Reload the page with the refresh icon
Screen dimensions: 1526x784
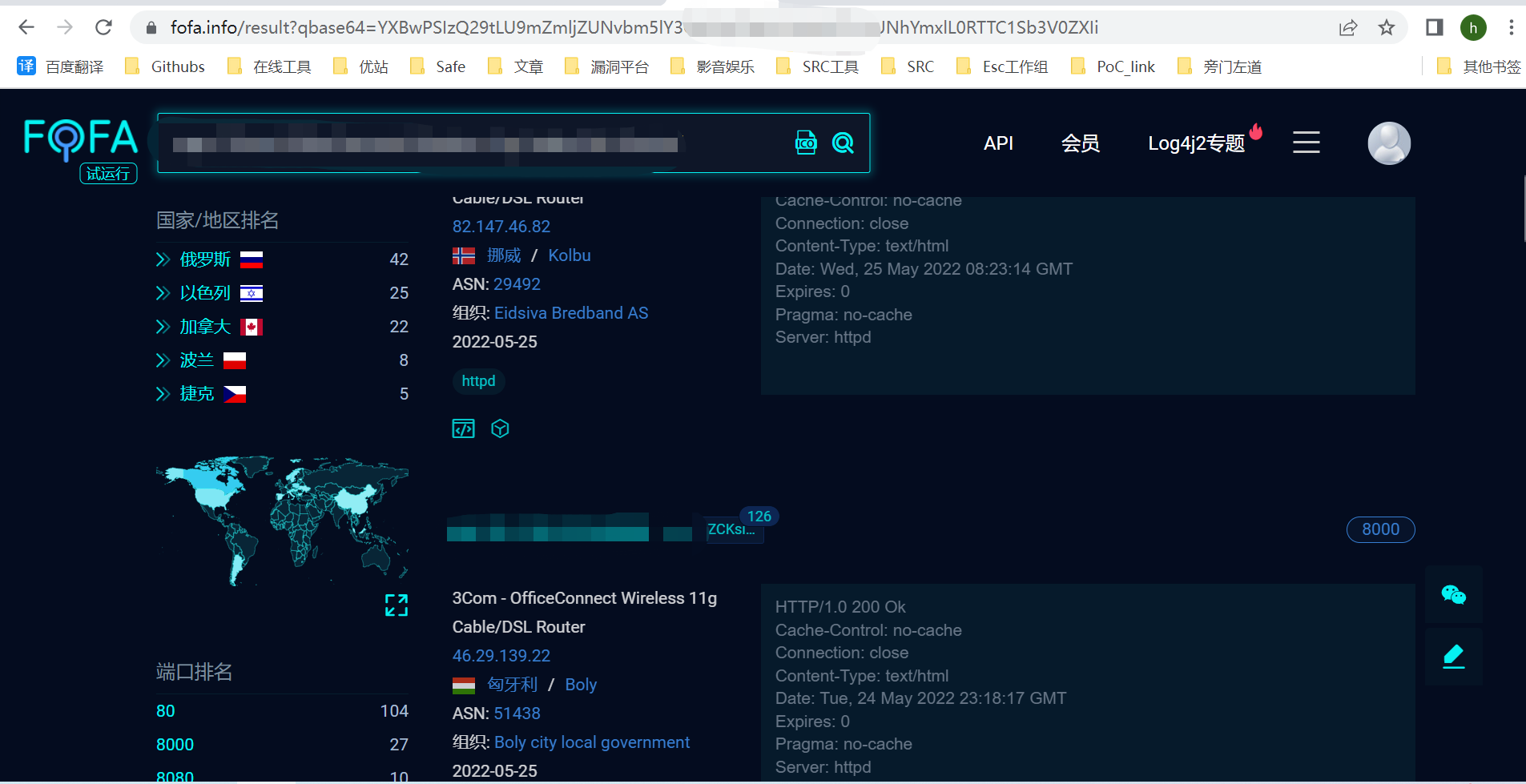103,27
